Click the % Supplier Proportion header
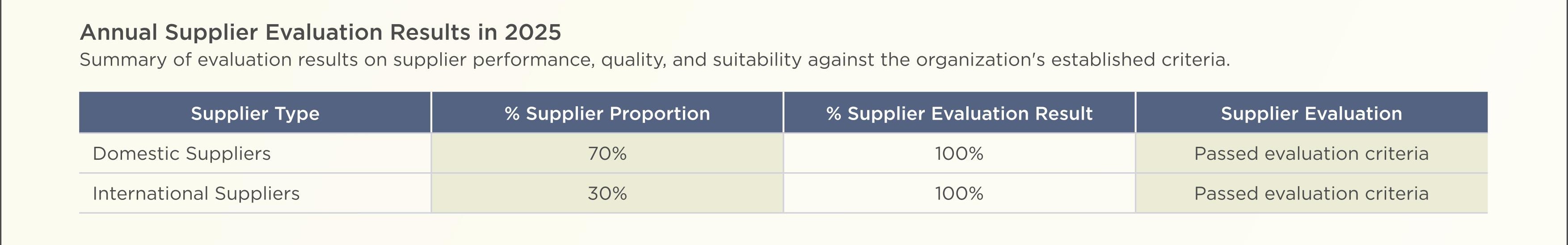 click(x=607, y=113)
